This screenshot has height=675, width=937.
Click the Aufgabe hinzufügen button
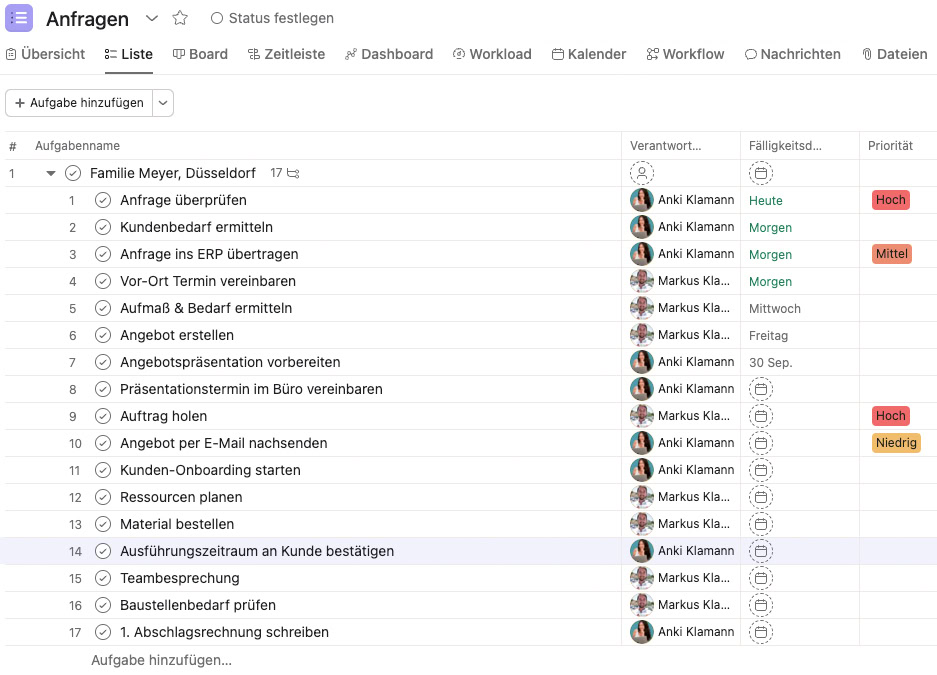pos(78,102)
